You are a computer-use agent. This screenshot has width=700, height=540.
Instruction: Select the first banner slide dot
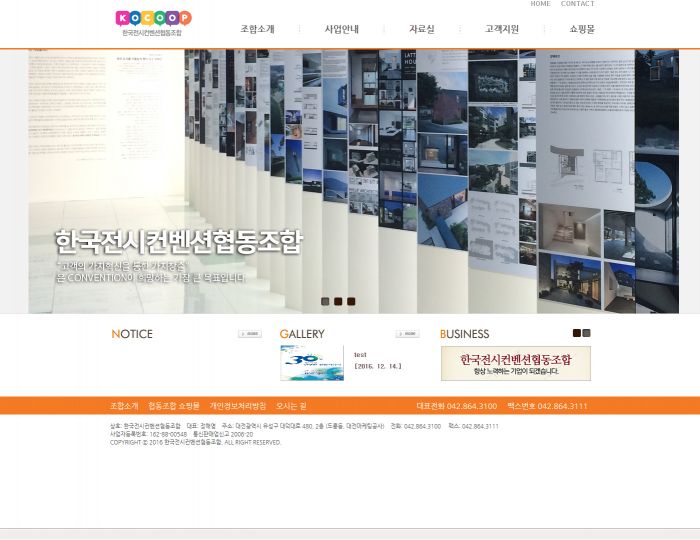pyautogui.click(x=325, y=301)
